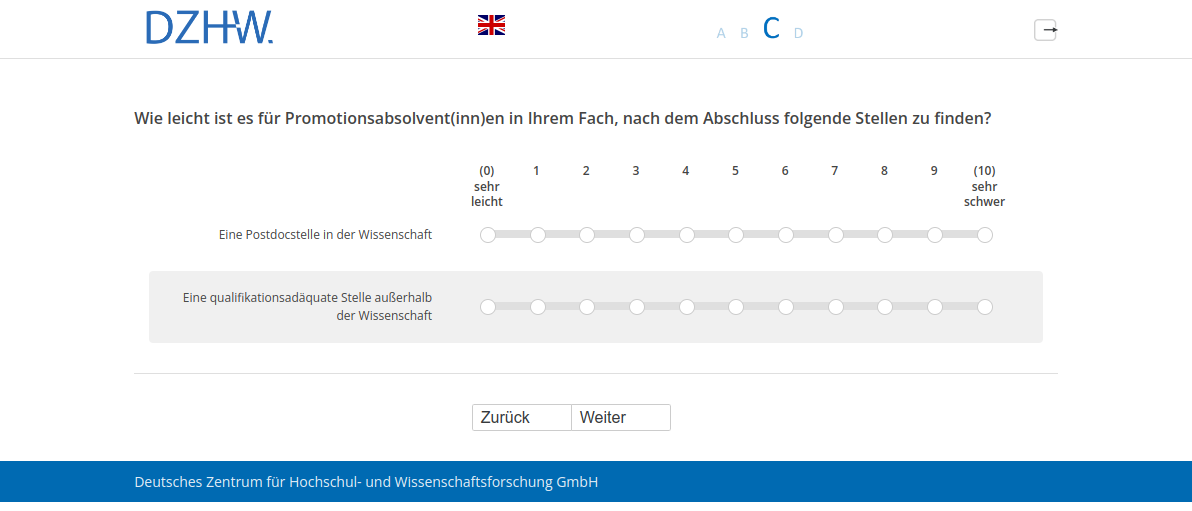Go to section D in progress indicator

pyautogui.click(x=798, y=33)
